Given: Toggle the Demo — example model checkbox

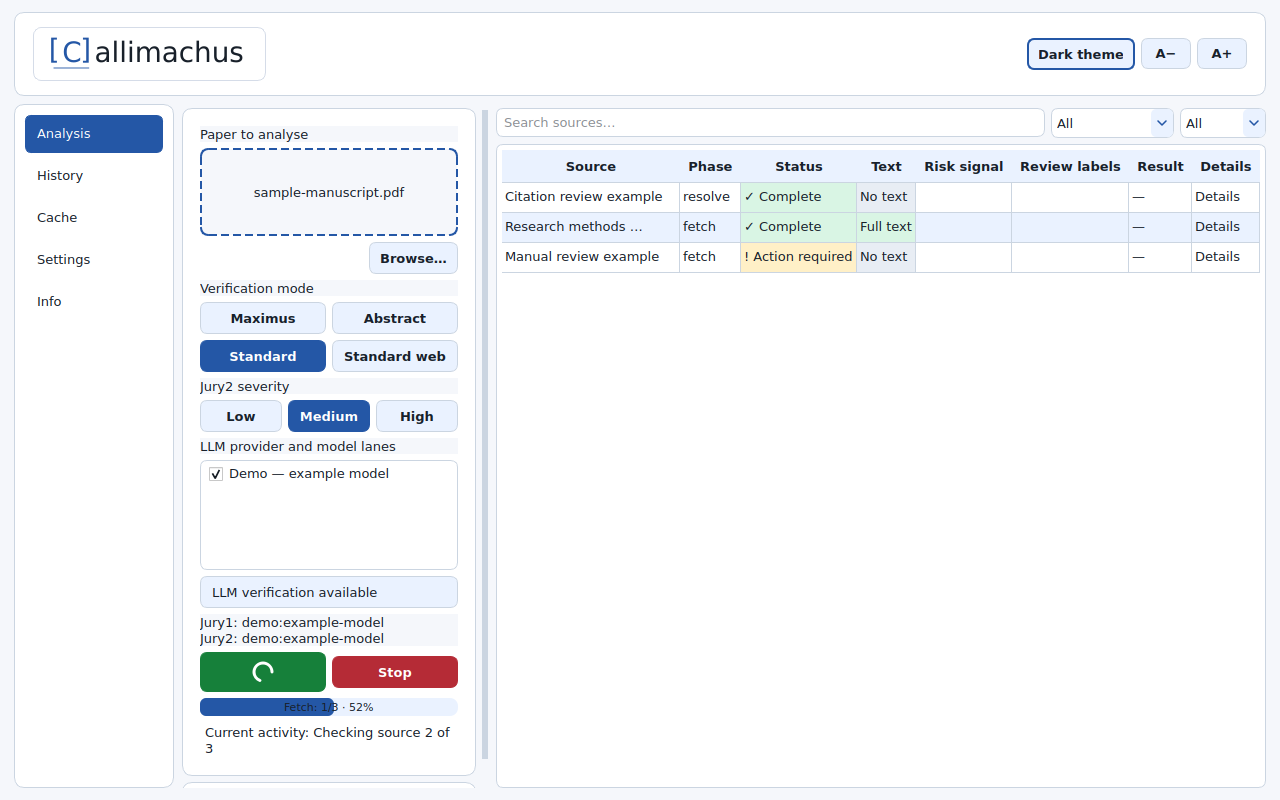Looking at the screenshot, I should 216,474.
